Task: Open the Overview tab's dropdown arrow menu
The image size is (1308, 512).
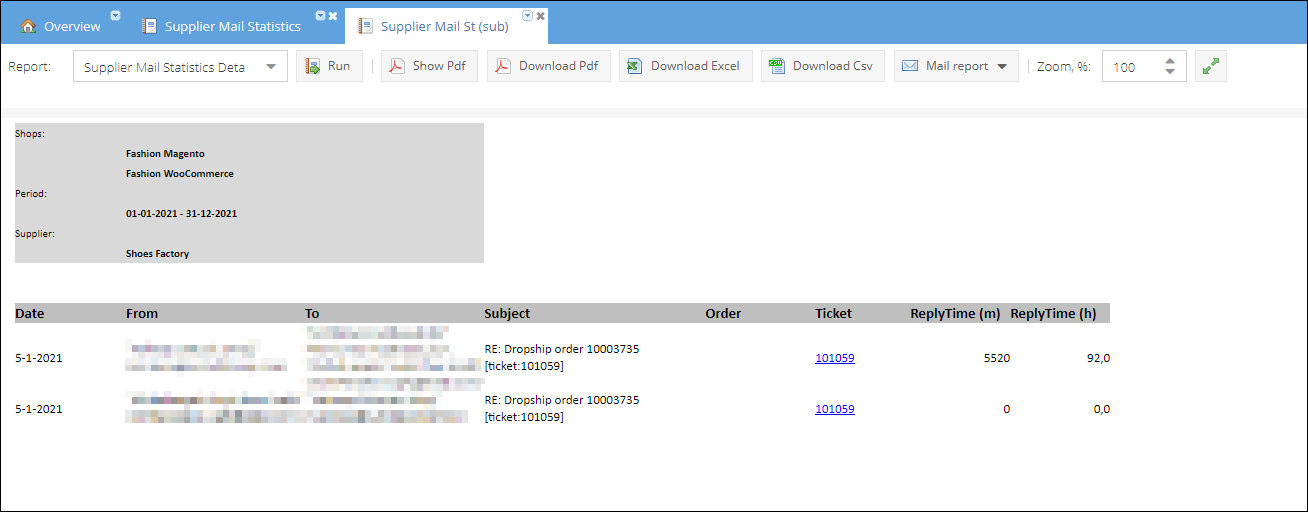Action: pos(115,16)
